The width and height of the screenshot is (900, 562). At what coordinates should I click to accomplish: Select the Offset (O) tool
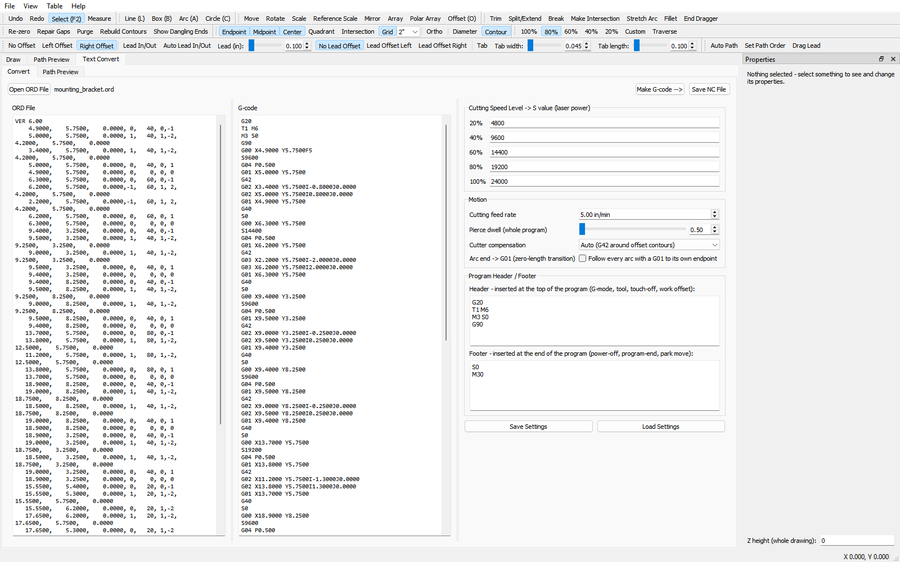click(461, 18)
